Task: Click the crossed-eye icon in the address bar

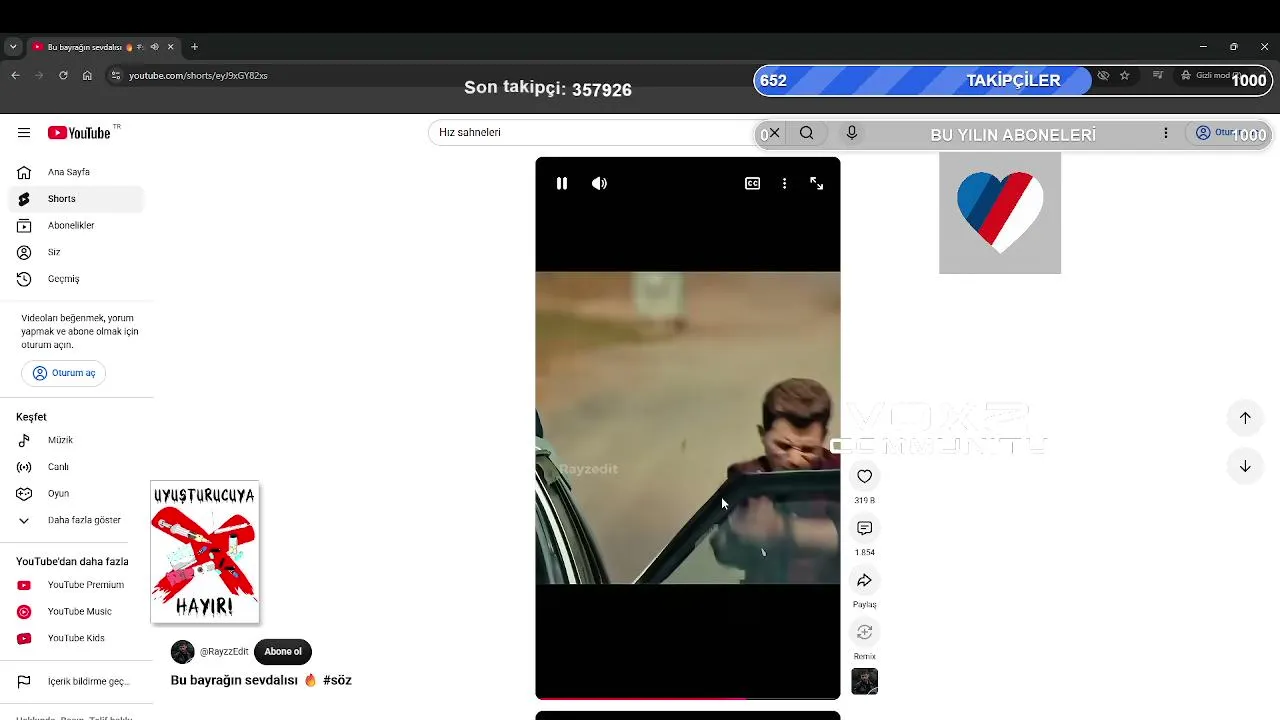Action: coord(1103,75)
